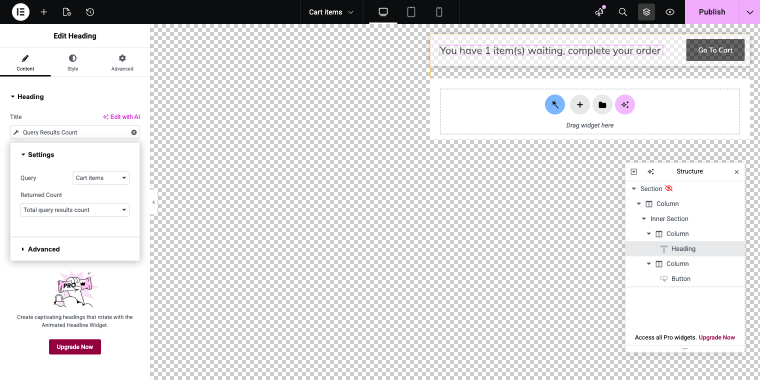Screen dimensions: 760x380
Task: Collapse the Section tree item
Action: pos(633,189)
